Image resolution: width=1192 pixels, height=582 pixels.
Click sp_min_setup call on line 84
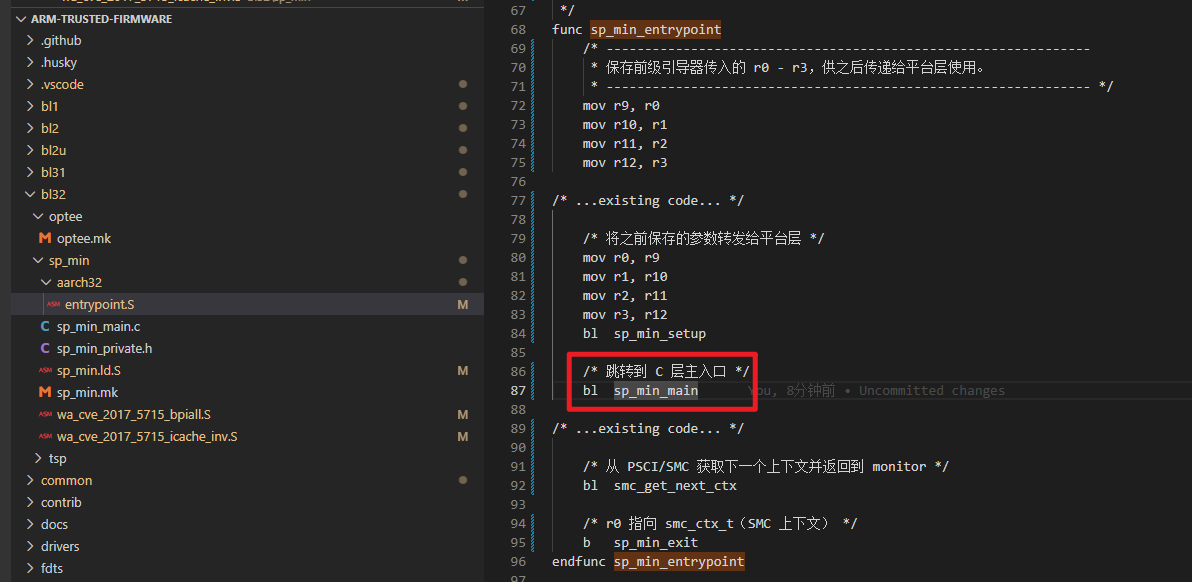(x=660, y=334)
